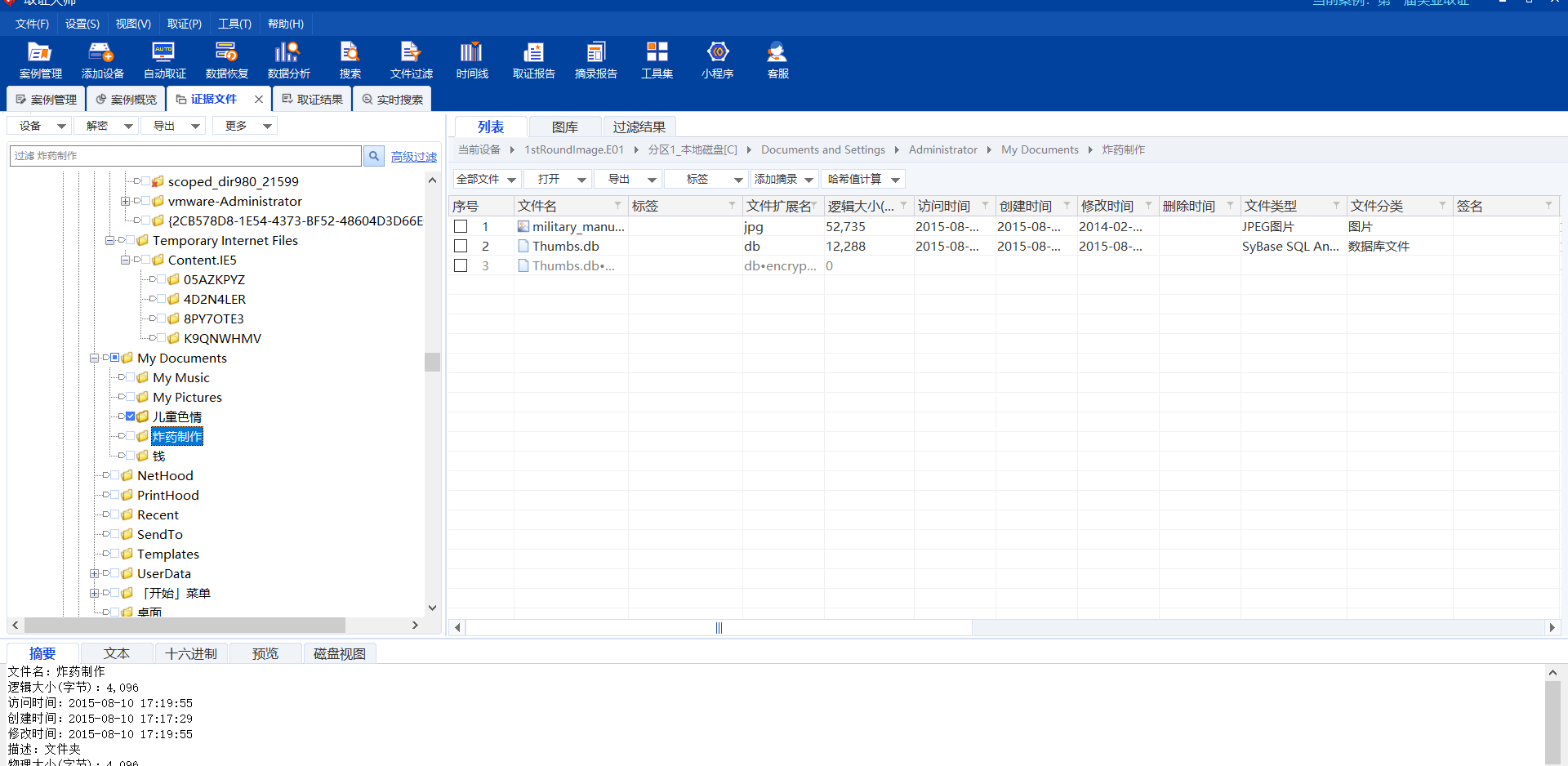The width and height of the screenshot is (1568, 766).
Task: Click the 高级过滤 advanced filter link
Action: (414, 157)
